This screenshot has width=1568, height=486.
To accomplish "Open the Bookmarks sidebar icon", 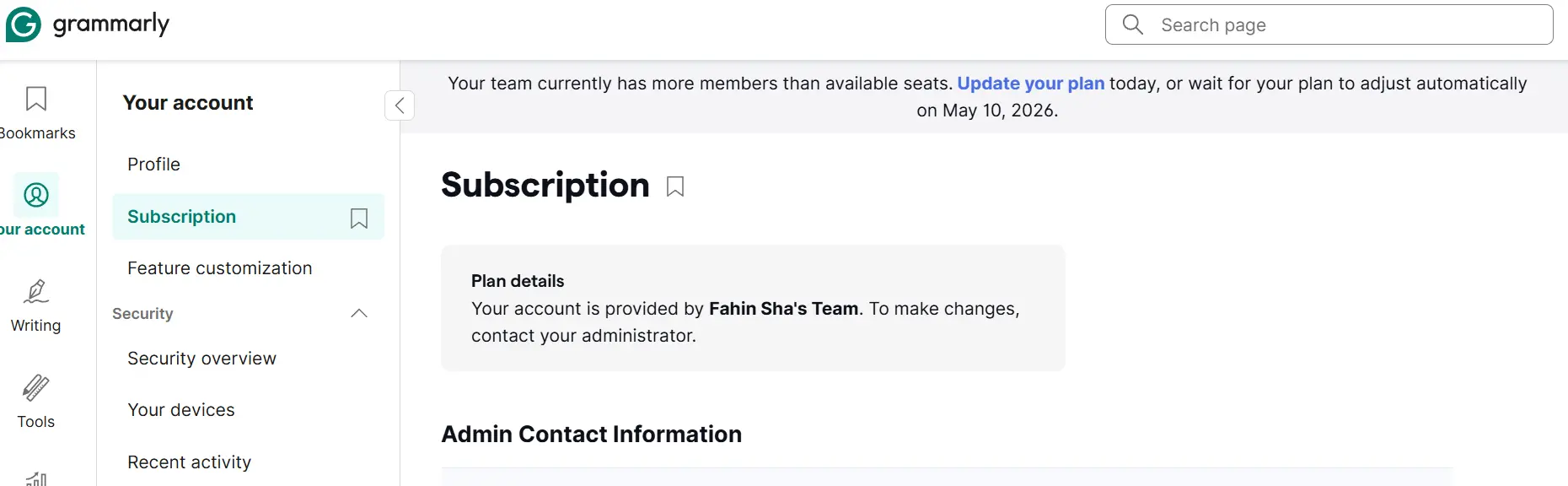I will tap(35, 99).
